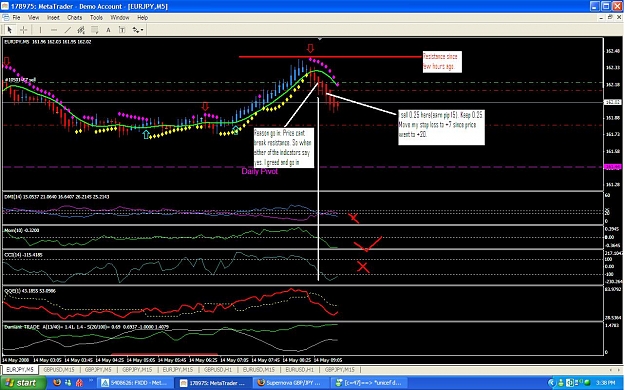Select the Vertical Line drawing tool
Image resolution: width=625 pixels, height=390 pixels.
coord(40,30)
